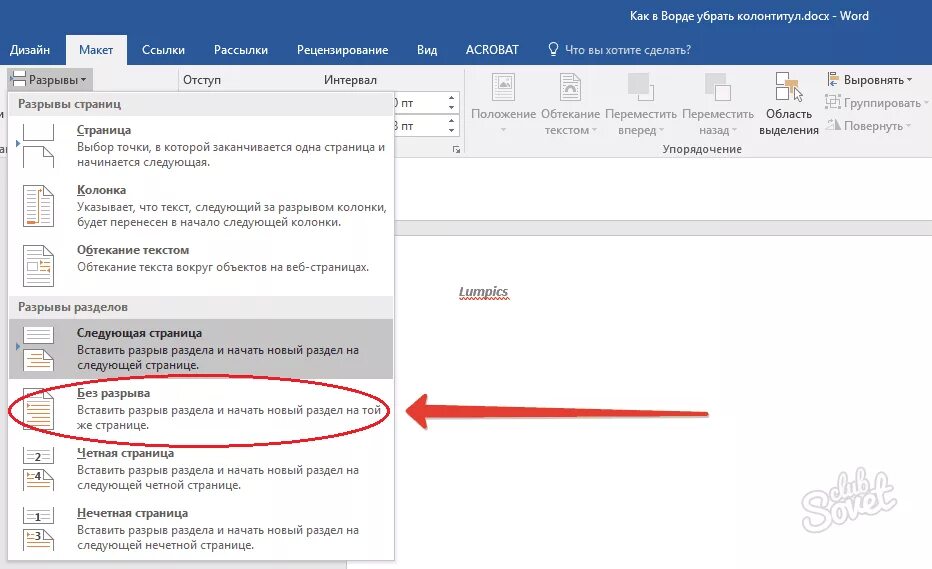Click the Обтекание текстом wrap text icon
Screen dimensions: 932x569
(x=571, y=87)
